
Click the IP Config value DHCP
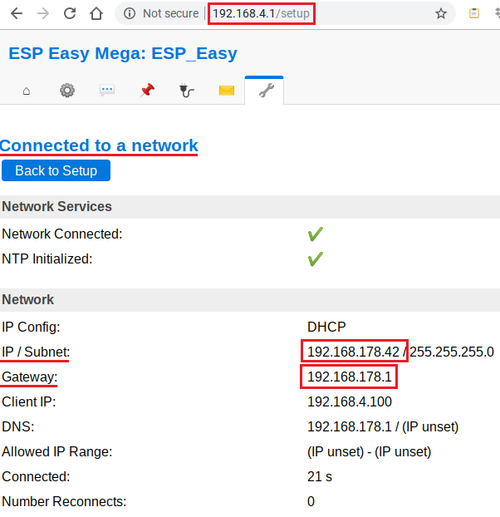[326, 327]
